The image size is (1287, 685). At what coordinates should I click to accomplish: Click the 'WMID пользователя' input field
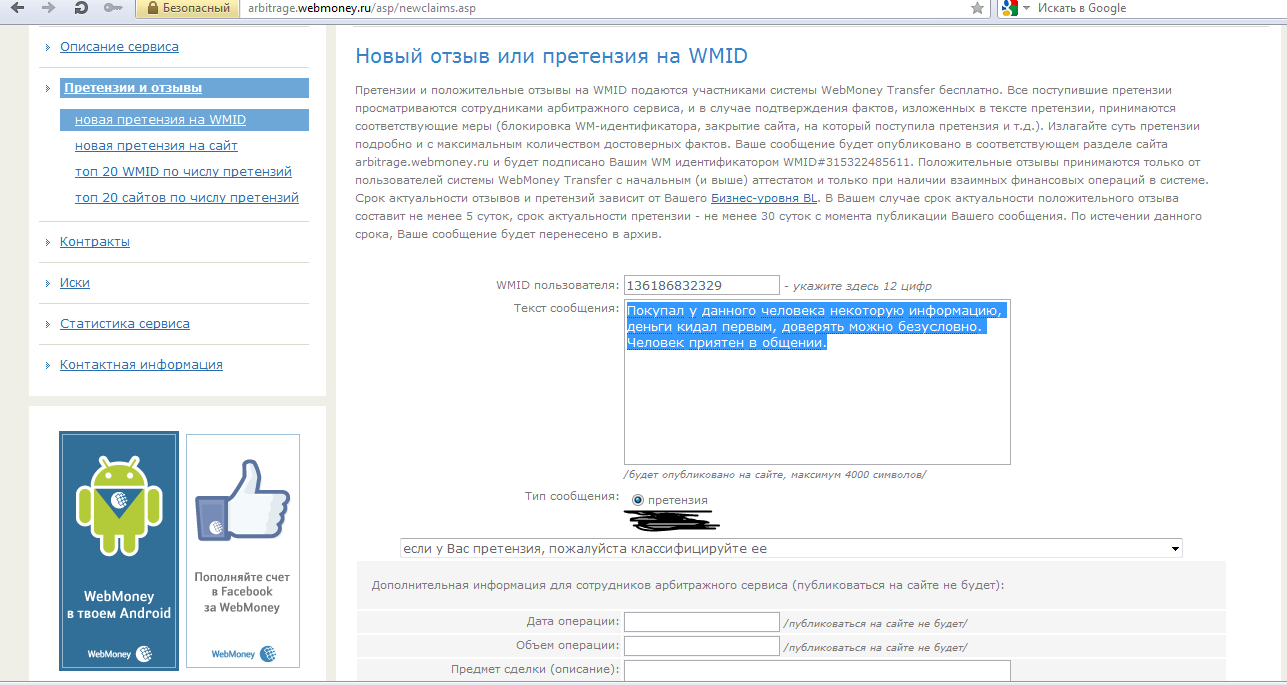click(702, 285)
